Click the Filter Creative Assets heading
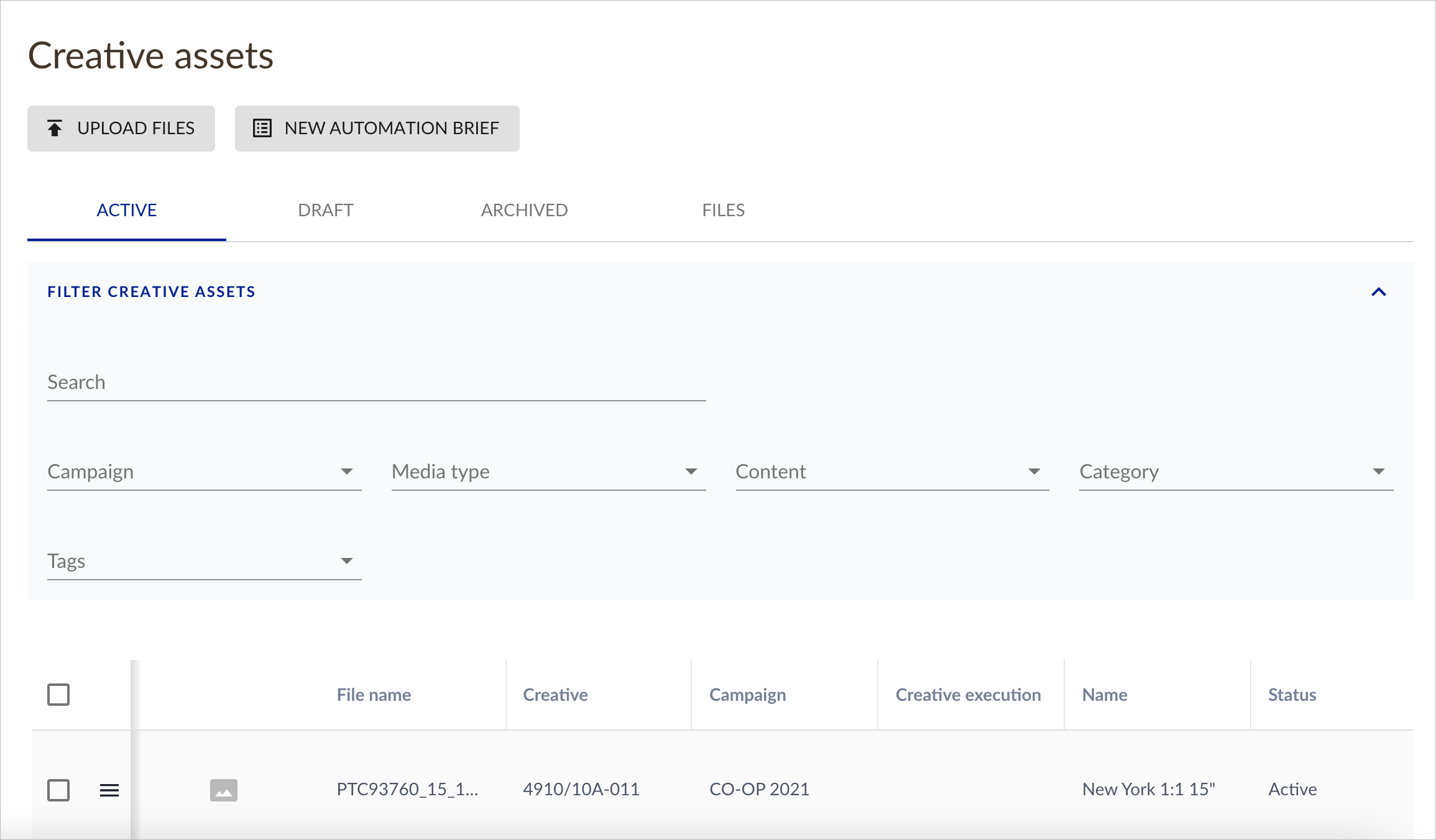This screenshot has width=1436, height=840. coord(152,291)
